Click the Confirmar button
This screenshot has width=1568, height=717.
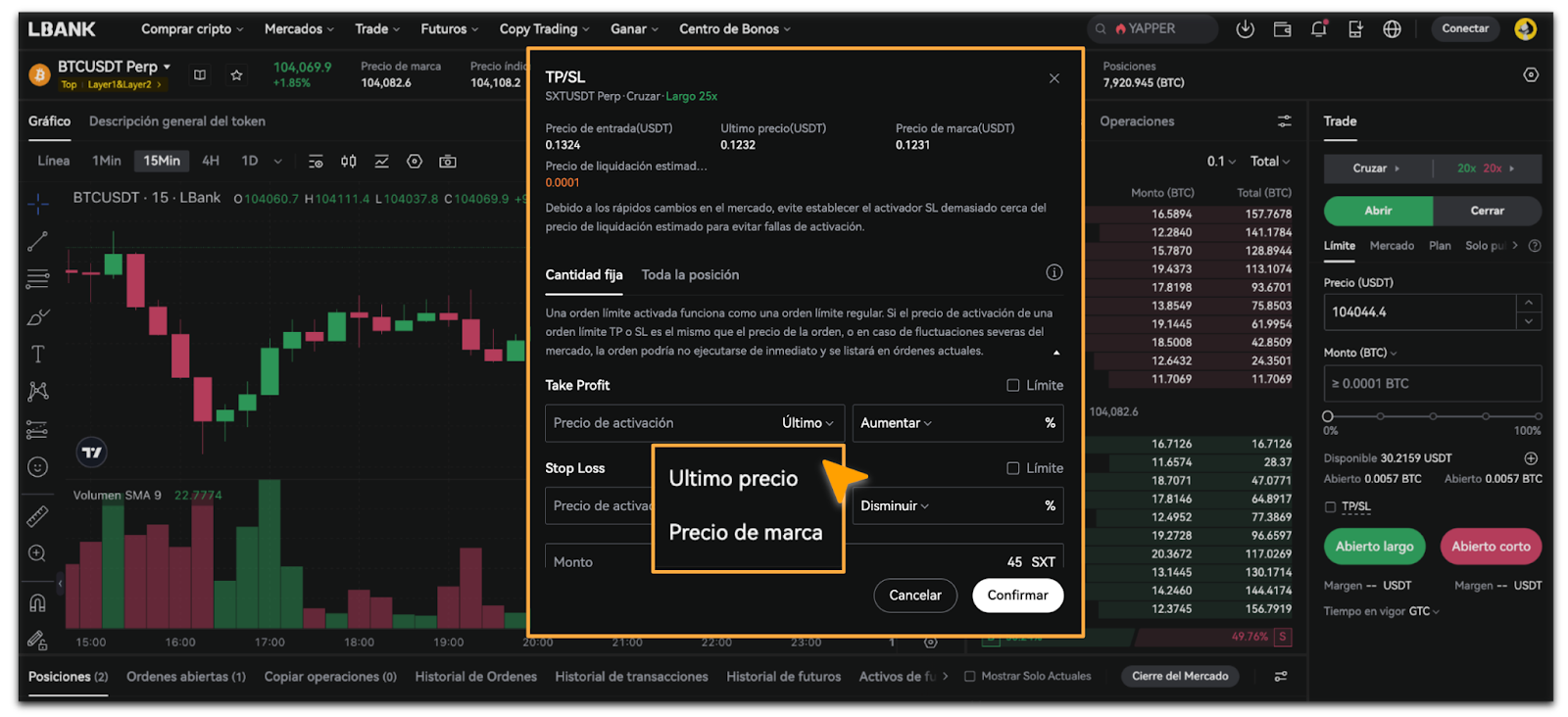pyautogui.click(x=1017, y=596)
